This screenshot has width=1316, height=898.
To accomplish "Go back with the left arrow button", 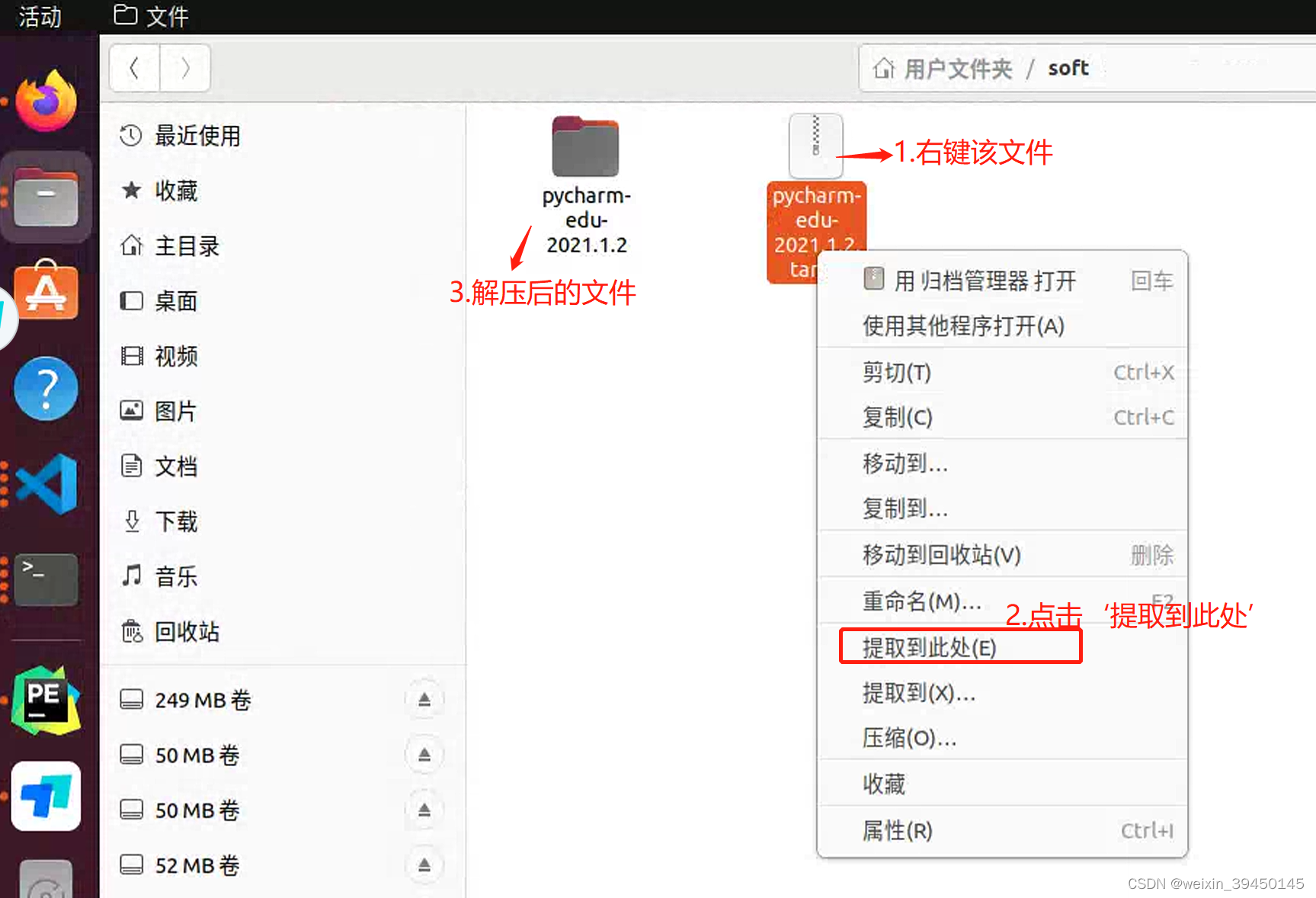I will coord(134,69).
